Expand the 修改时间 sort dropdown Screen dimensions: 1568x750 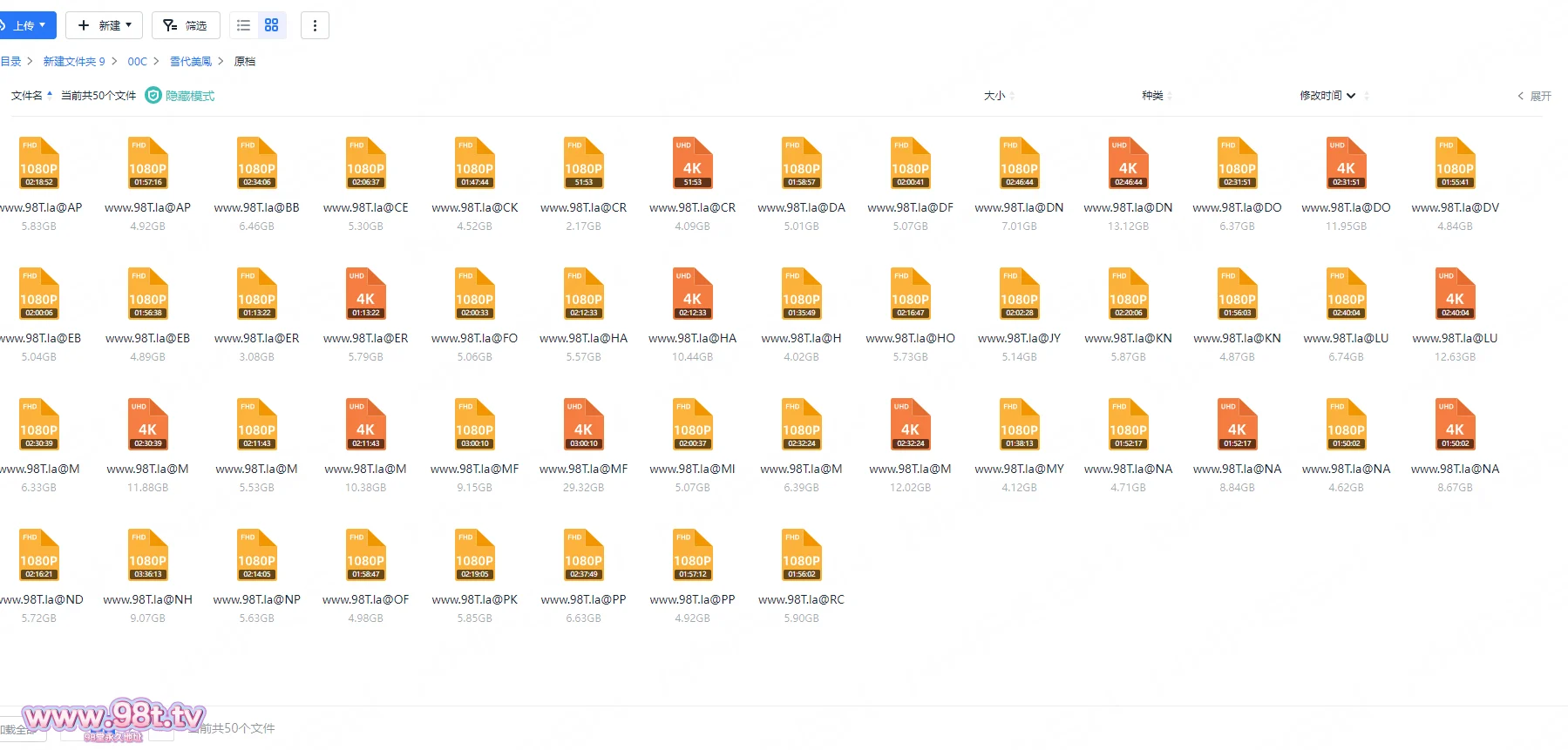[x=1327, y=96]
